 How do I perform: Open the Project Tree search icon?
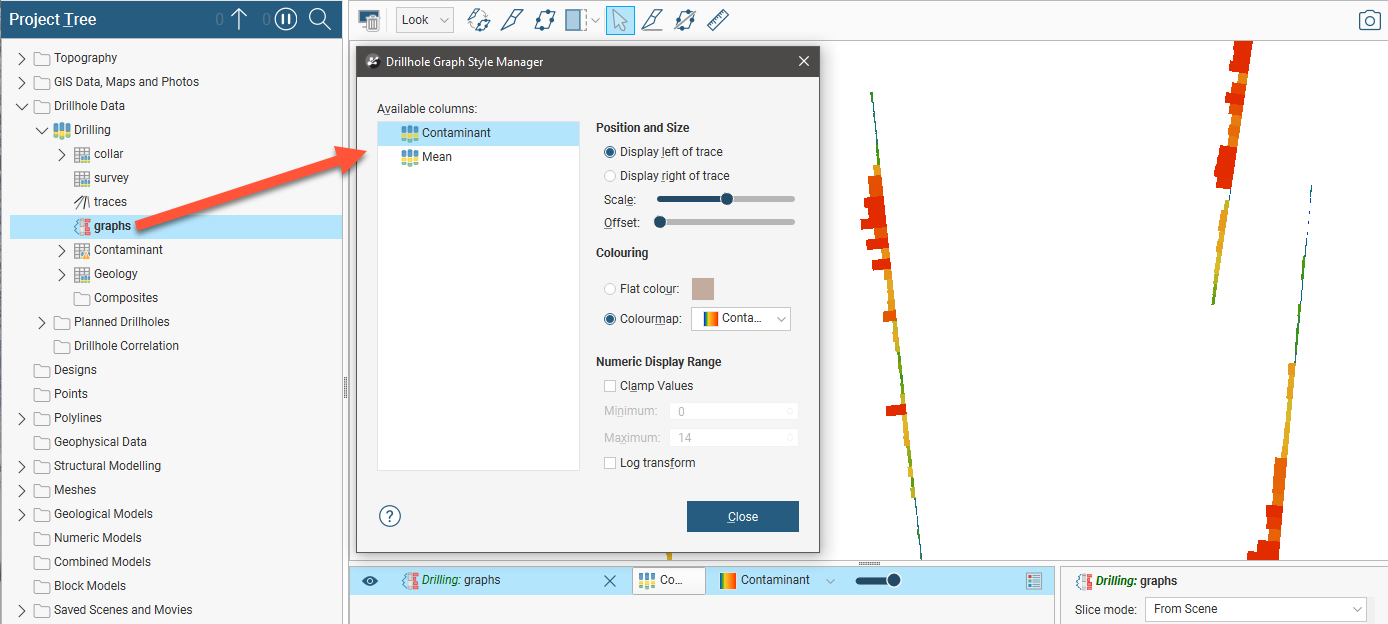pyautogui.click(x=319, y=19)
